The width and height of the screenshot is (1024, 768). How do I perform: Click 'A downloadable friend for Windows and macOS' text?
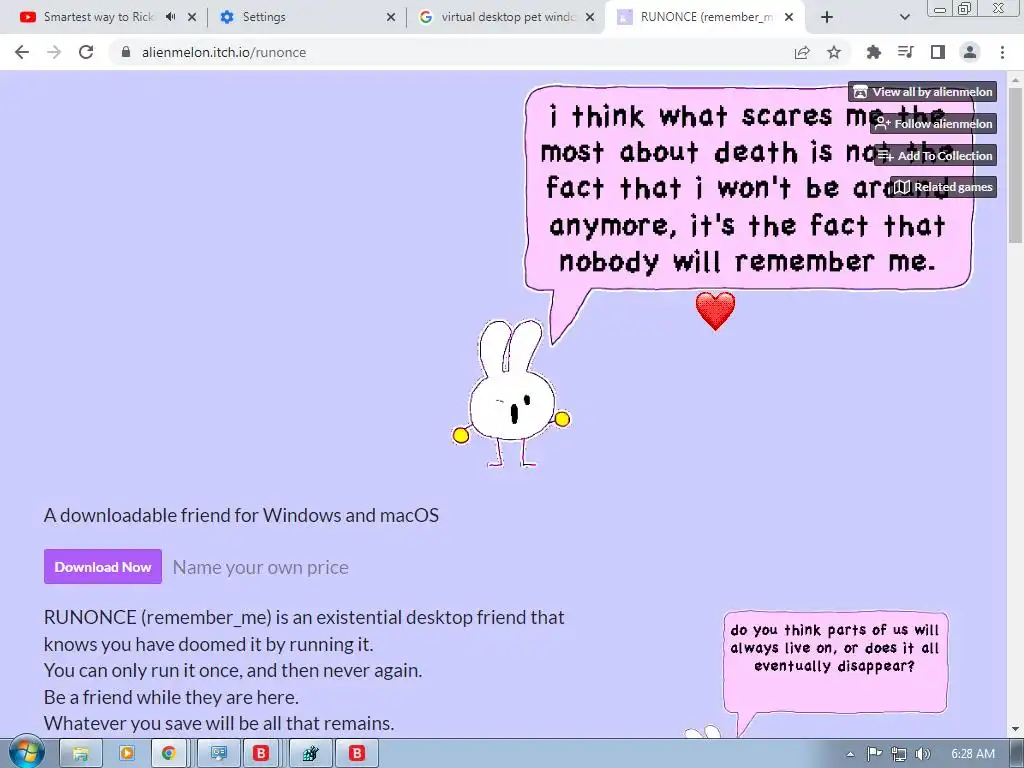click(241, 515)
